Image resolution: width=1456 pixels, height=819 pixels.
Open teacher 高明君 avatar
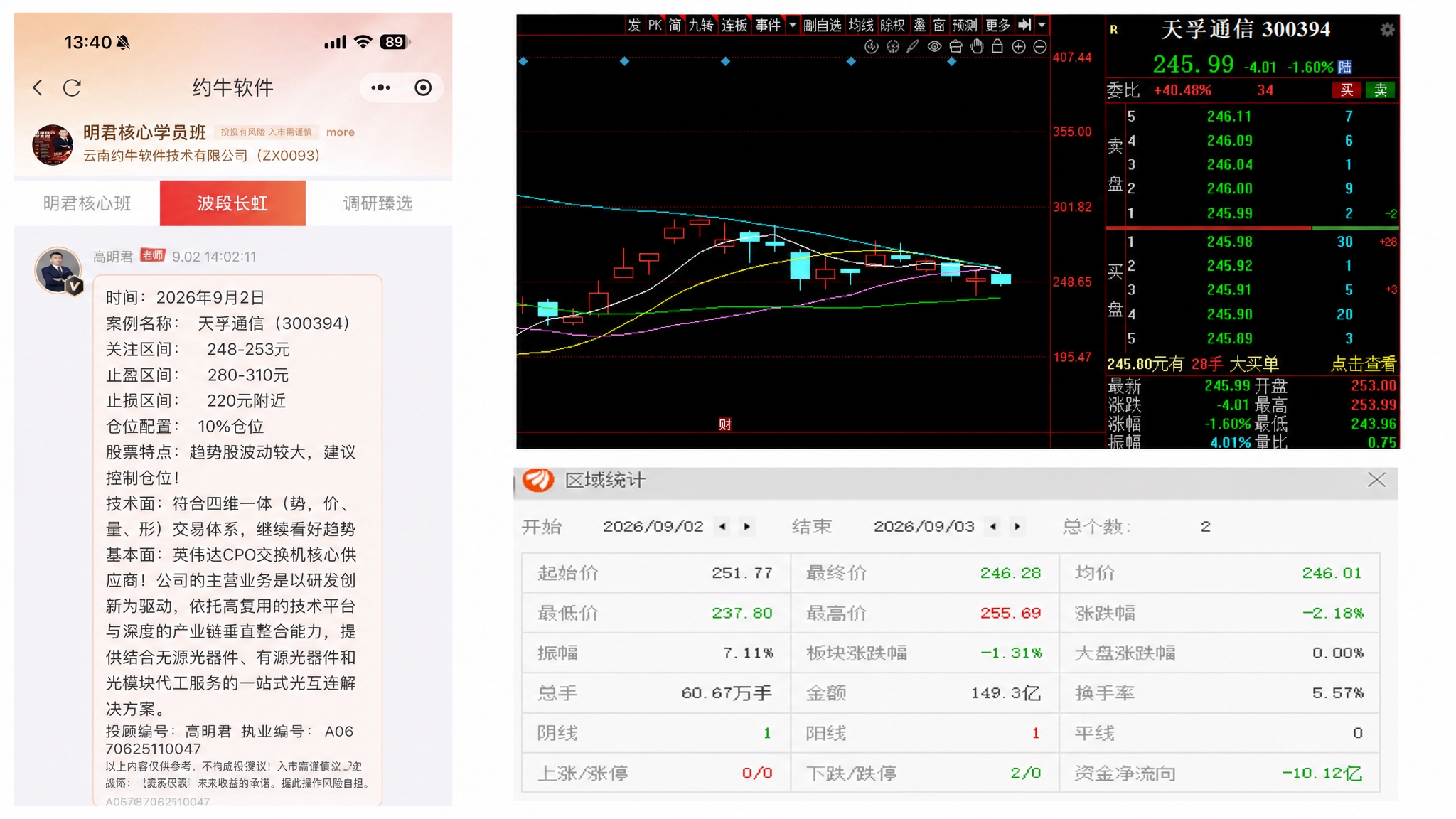(58, 270)
